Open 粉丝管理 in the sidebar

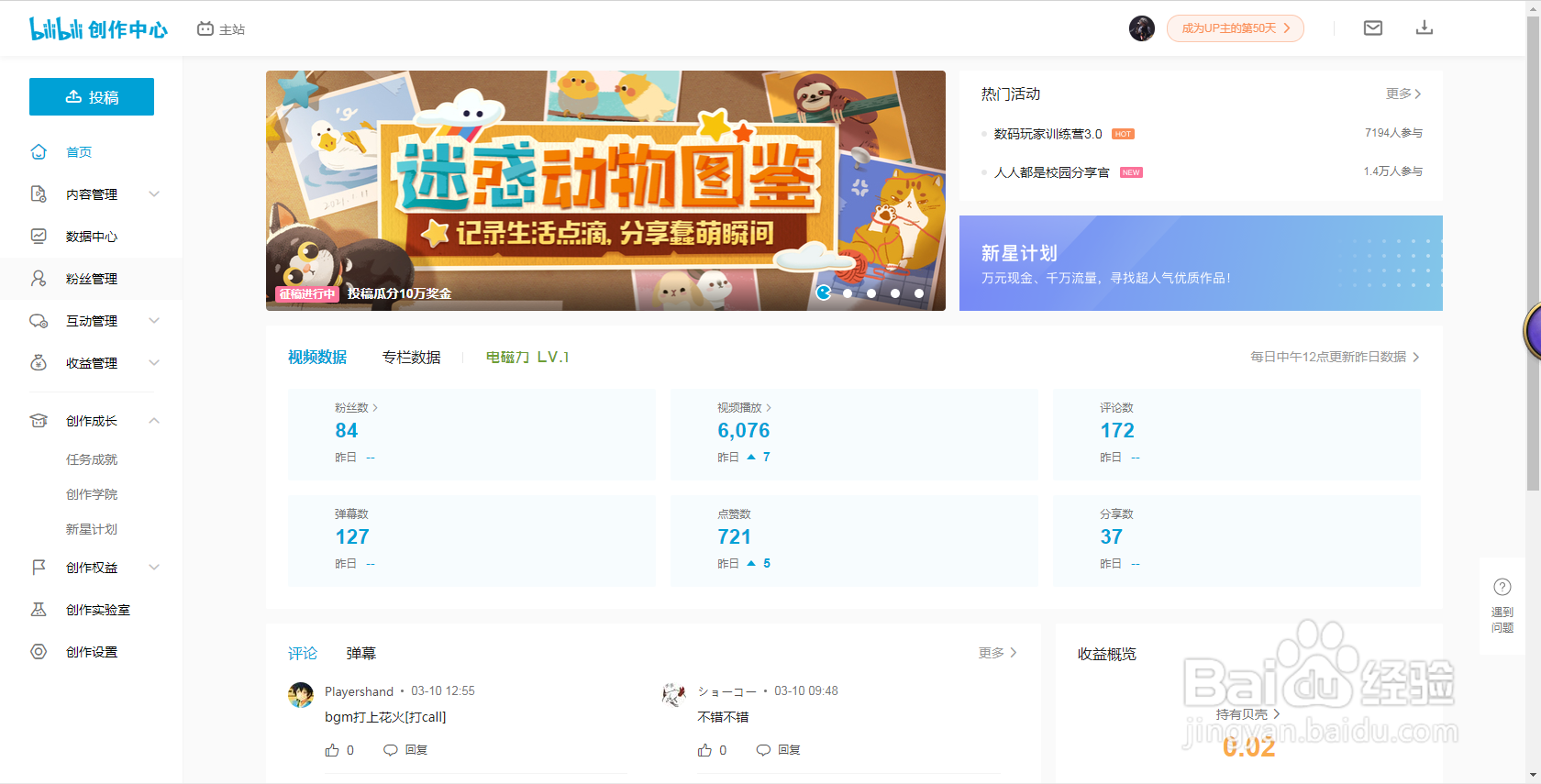92,279
